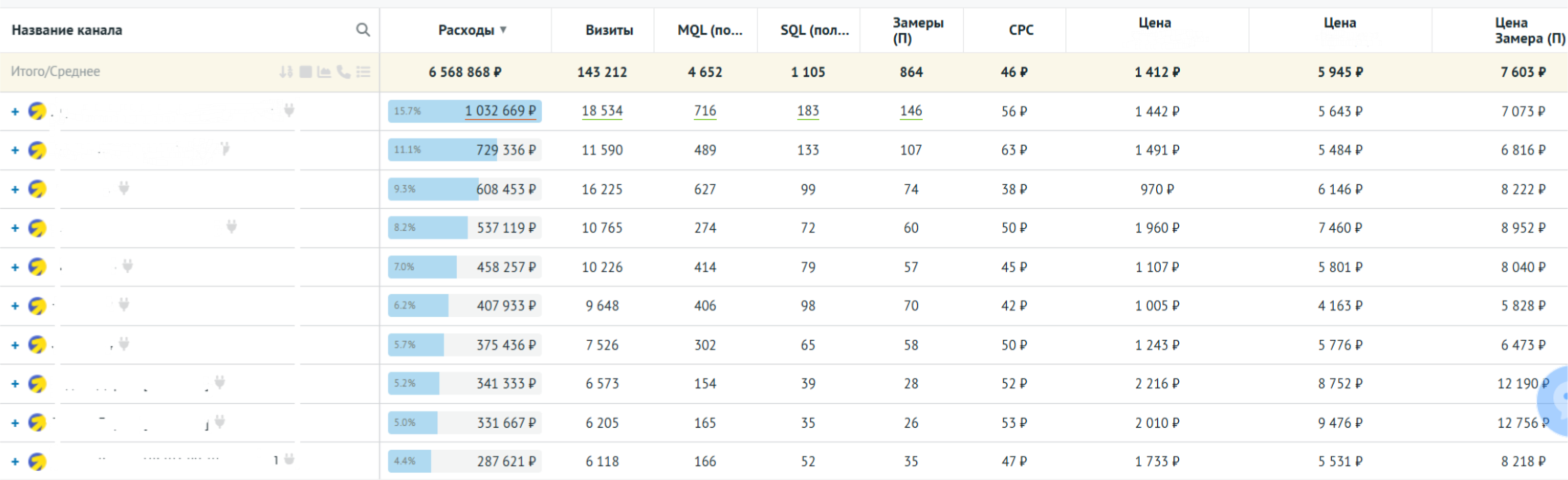The height and width of the screenshot is (480, 1568).
Task: Click the Визиты column header
Action: click(609, 30)
